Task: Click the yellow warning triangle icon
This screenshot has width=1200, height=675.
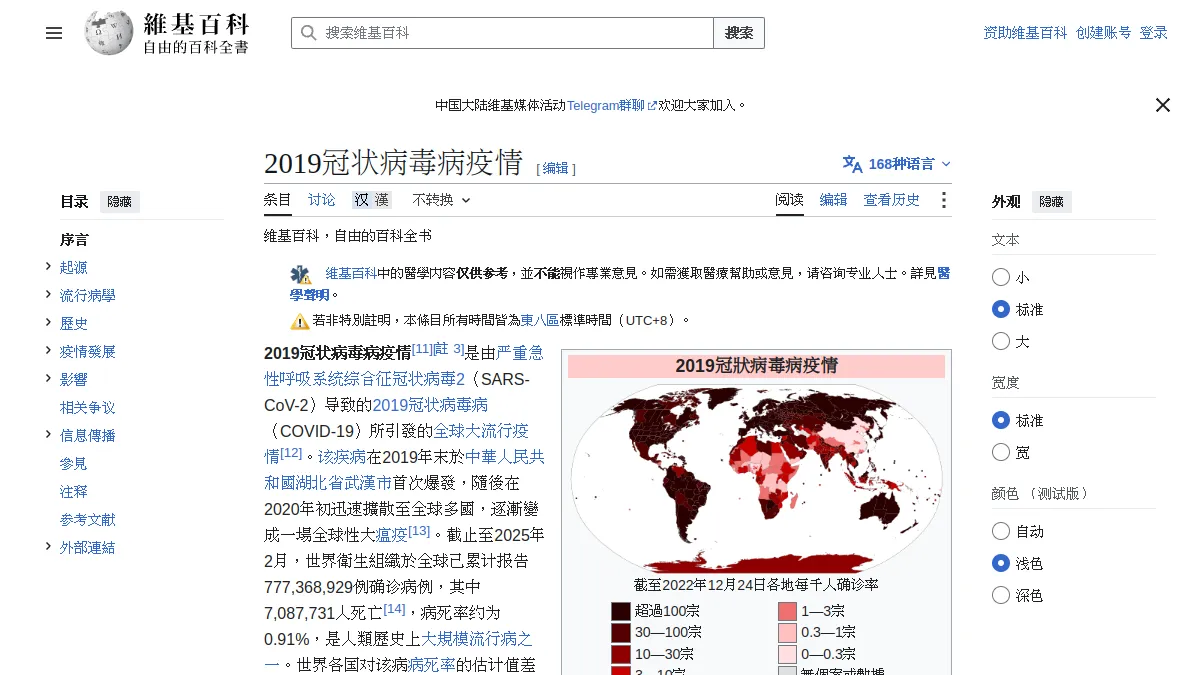Action: (300, 321)
